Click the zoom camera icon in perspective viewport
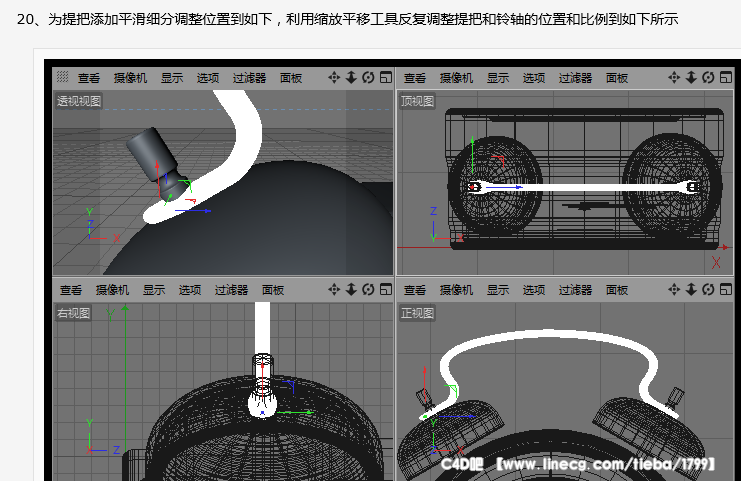This screenshot has width=741, height=481. tap(351, 77)
